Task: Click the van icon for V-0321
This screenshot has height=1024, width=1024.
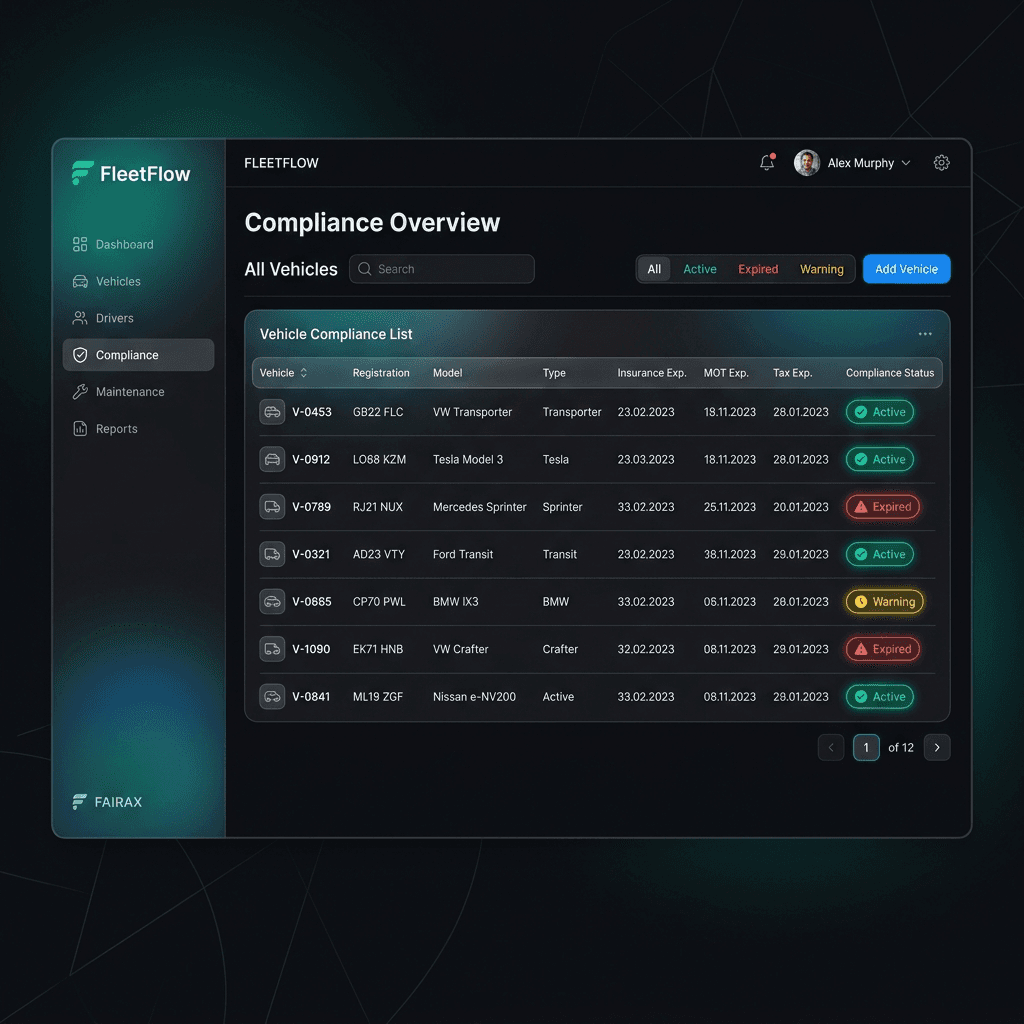Action: tap(272, 554)
